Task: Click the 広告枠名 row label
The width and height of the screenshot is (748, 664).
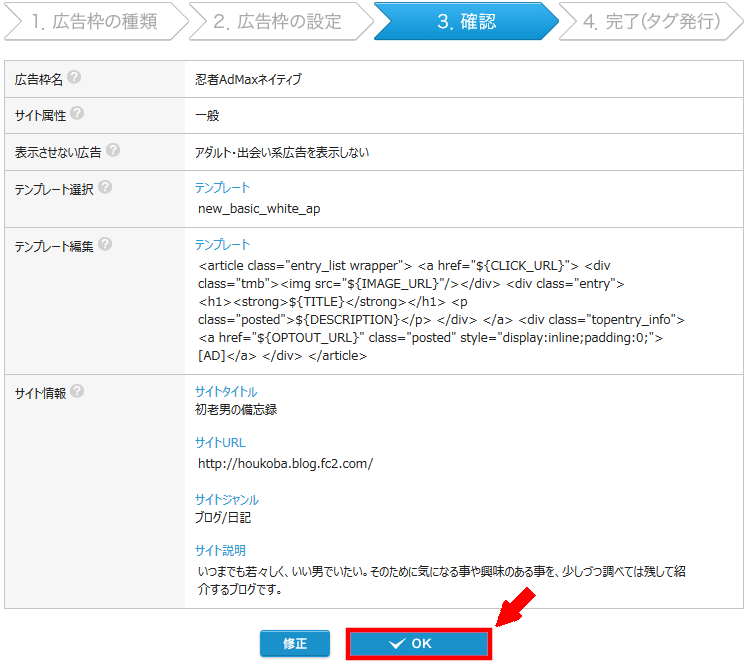Action: pyautogui.click(x=39, y=79)
